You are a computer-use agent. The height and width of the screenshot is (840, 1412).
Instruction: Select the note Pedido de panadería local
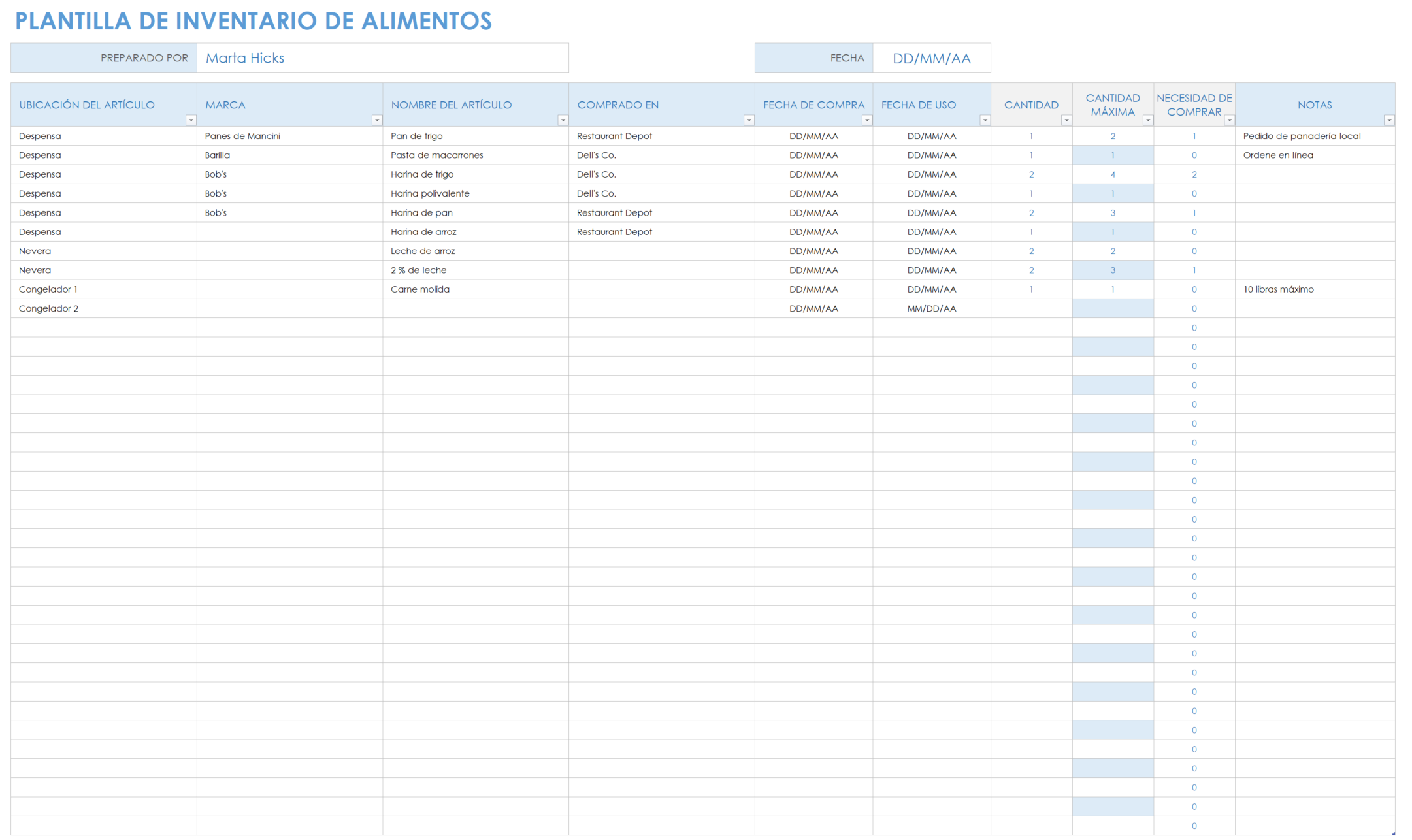point(1315,136)
